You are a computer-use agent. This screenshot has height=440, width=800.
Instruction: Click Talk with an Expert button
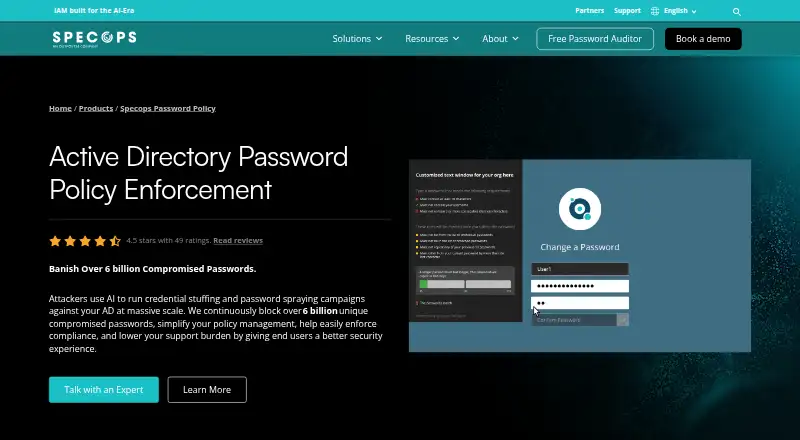104,389
